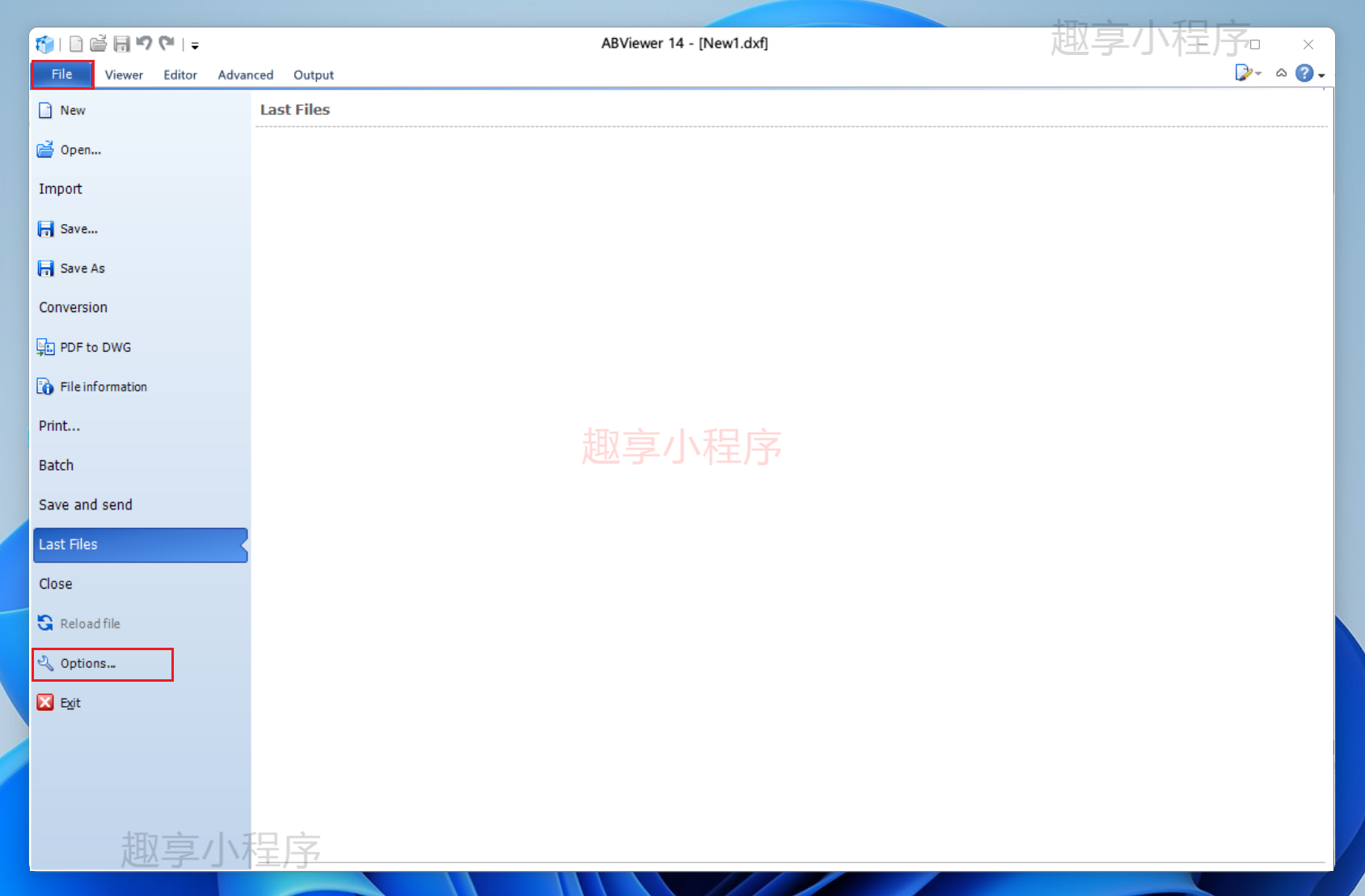Viewport: 1365px width, 896px height.
Task: Choose New in the File menu
Action: [140, 110]
